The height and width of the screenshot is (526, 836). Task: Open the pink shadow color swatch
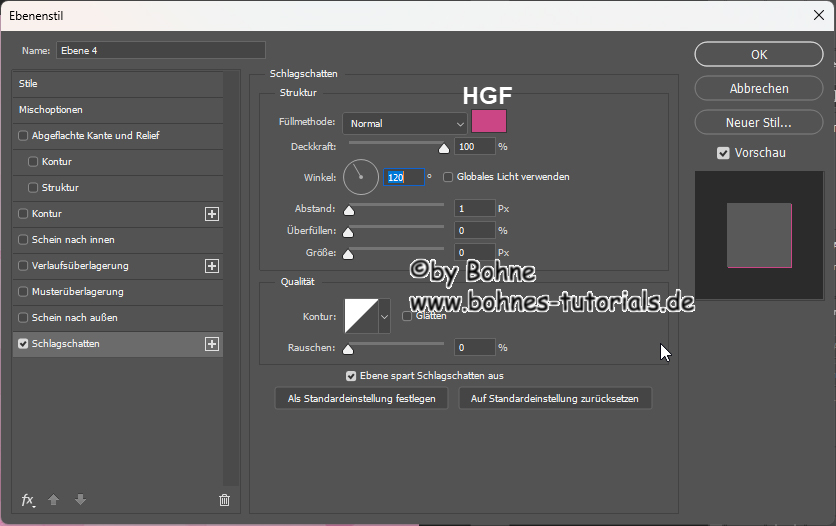[x=489, y=122]
